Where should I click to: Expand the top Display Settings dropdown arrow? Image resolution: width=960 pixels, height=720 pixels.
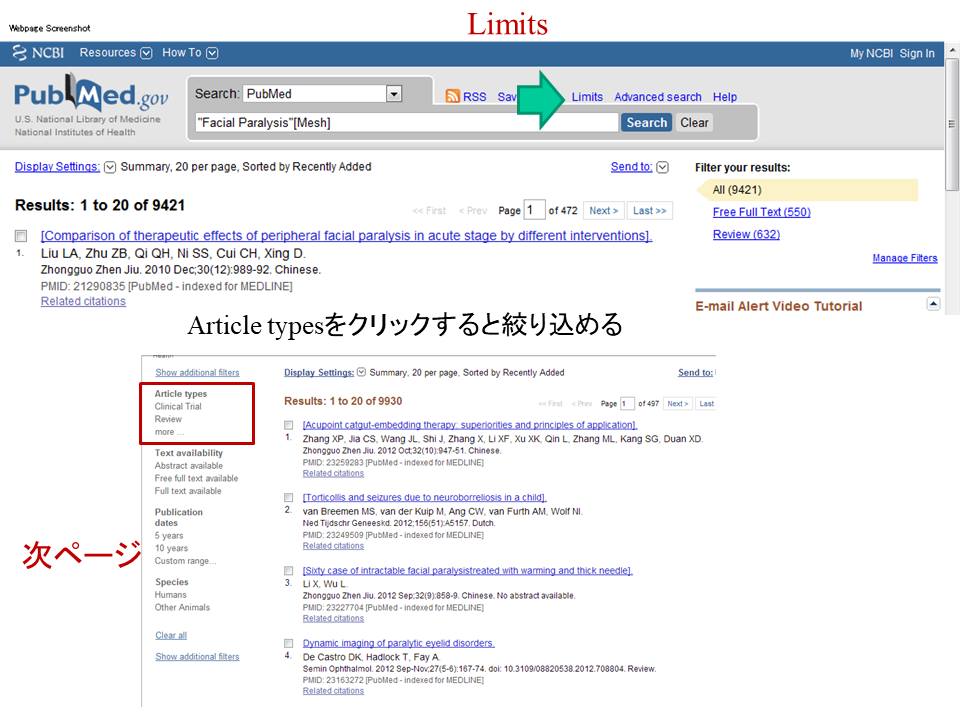pos(110,167)
